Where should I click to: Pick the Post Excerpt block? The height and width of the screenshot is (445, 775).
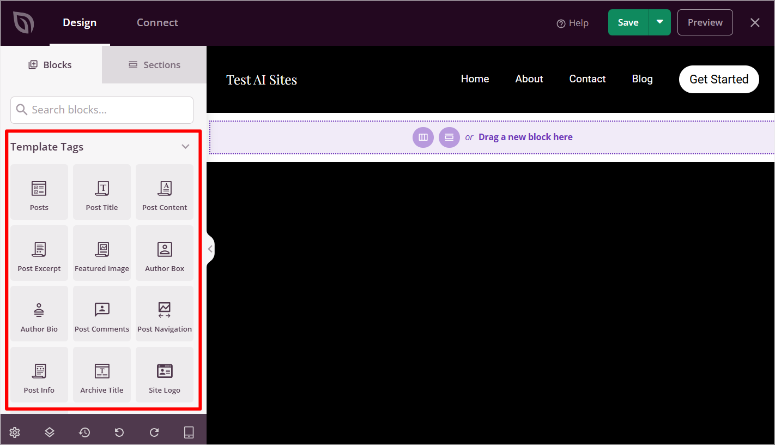[39, 253]
